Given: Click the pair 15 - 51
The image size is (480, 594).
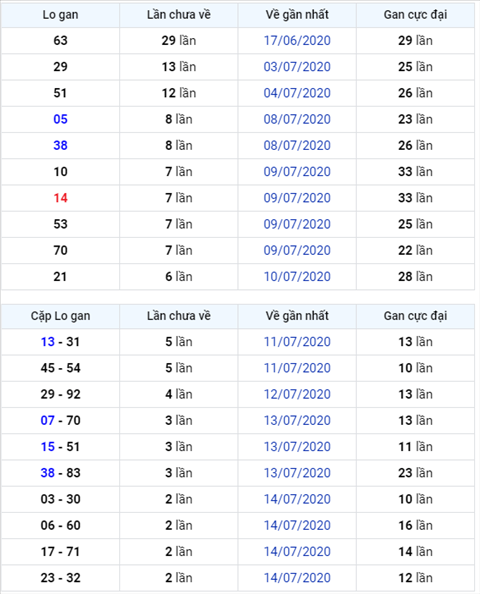Looking at the screenshot, I should [x=60, y=447].
